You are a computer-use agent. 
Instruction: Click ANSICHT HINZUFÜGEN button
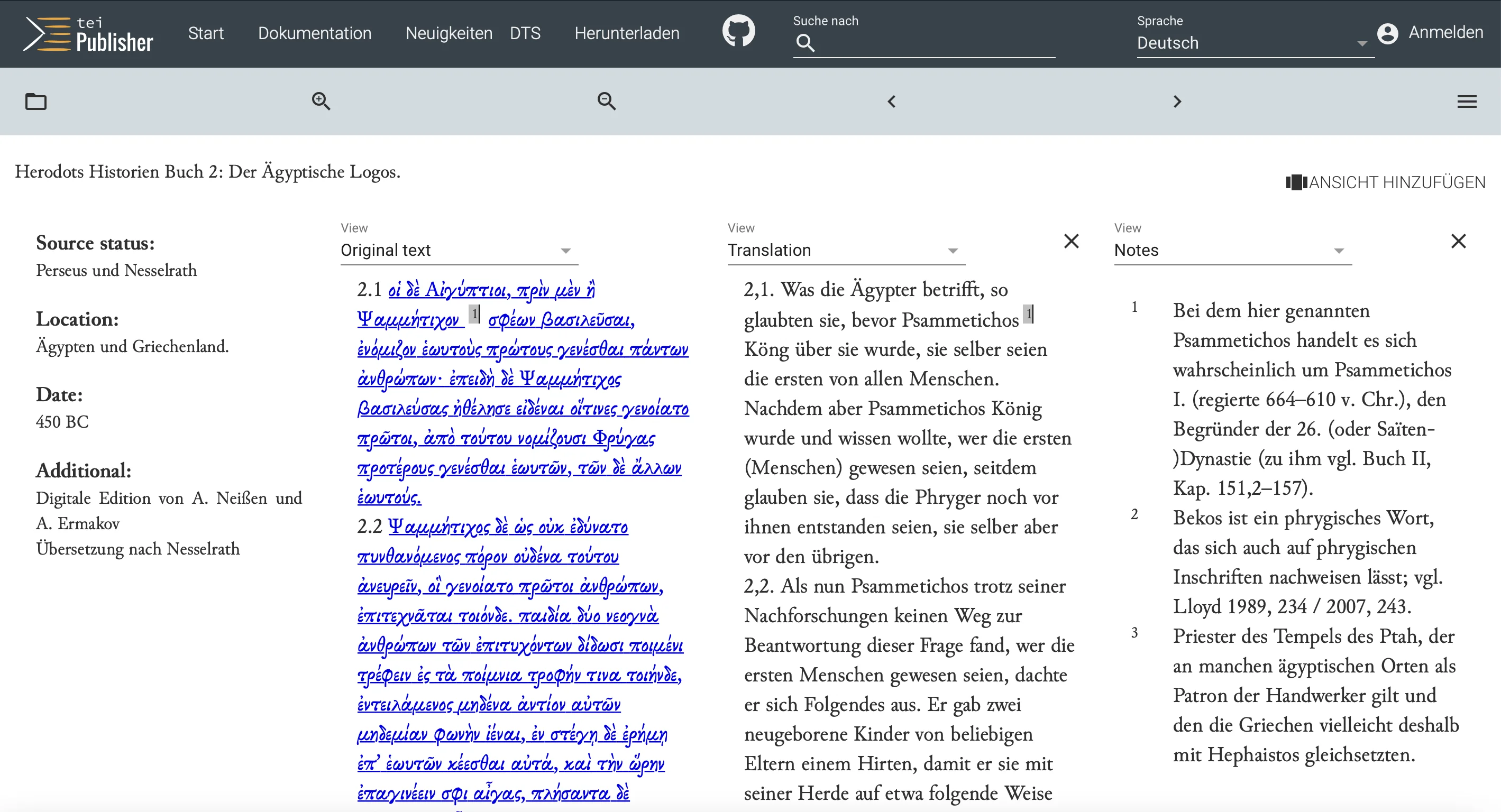tap(1386, 182)
